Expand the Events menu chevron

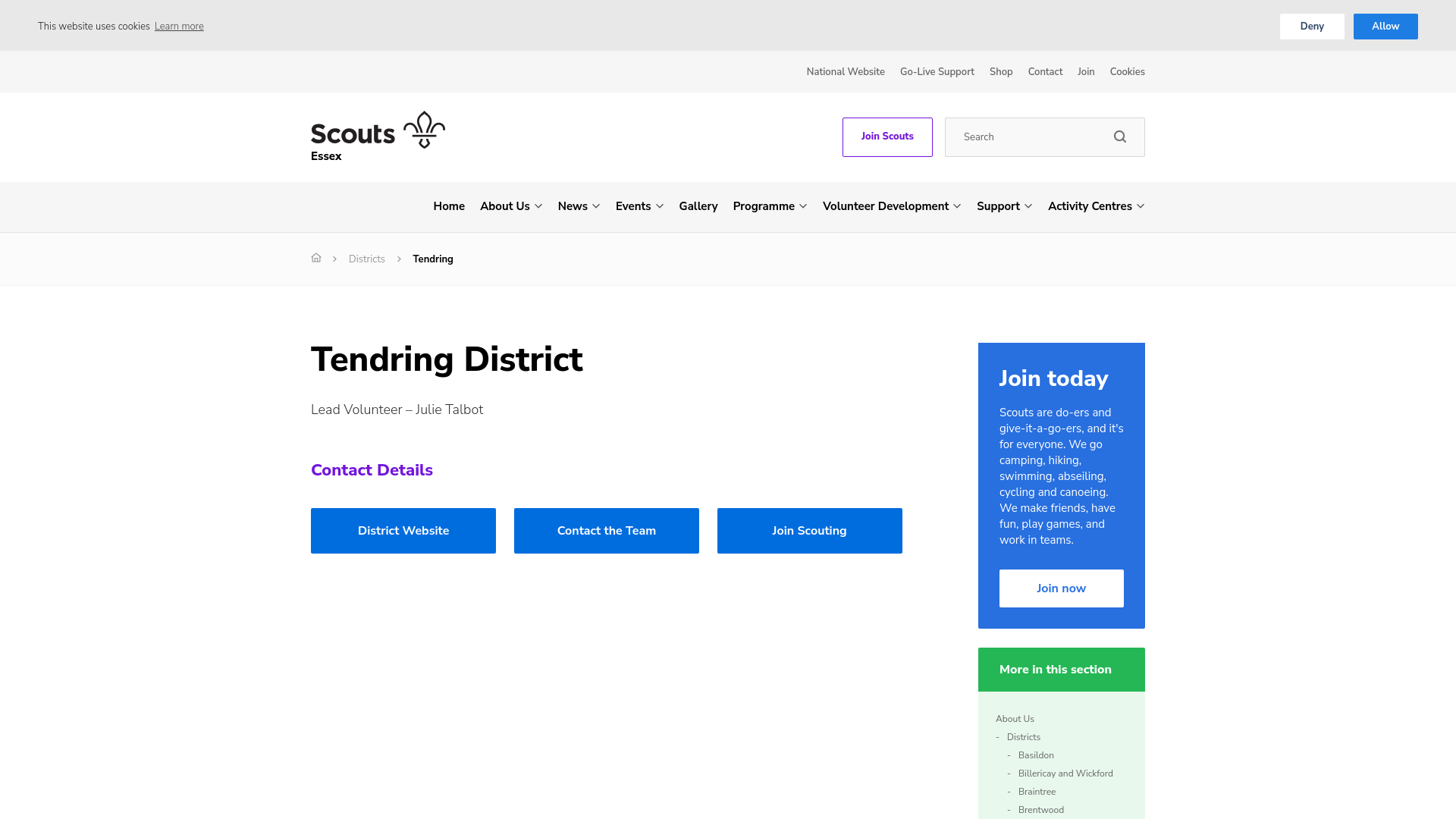tap(660, 206)
